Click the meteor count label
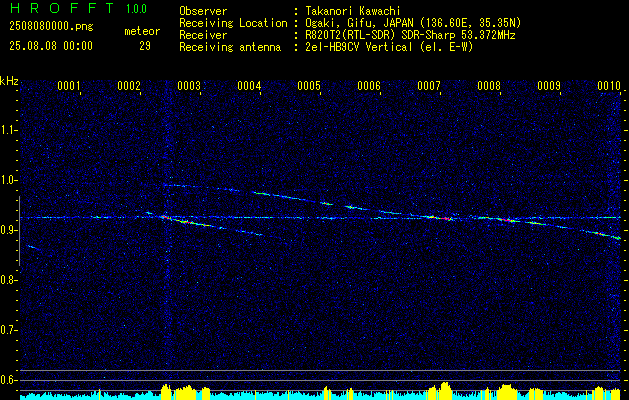Screen dimensions: 629x400 pyautogui.click(x=142, y=31)
